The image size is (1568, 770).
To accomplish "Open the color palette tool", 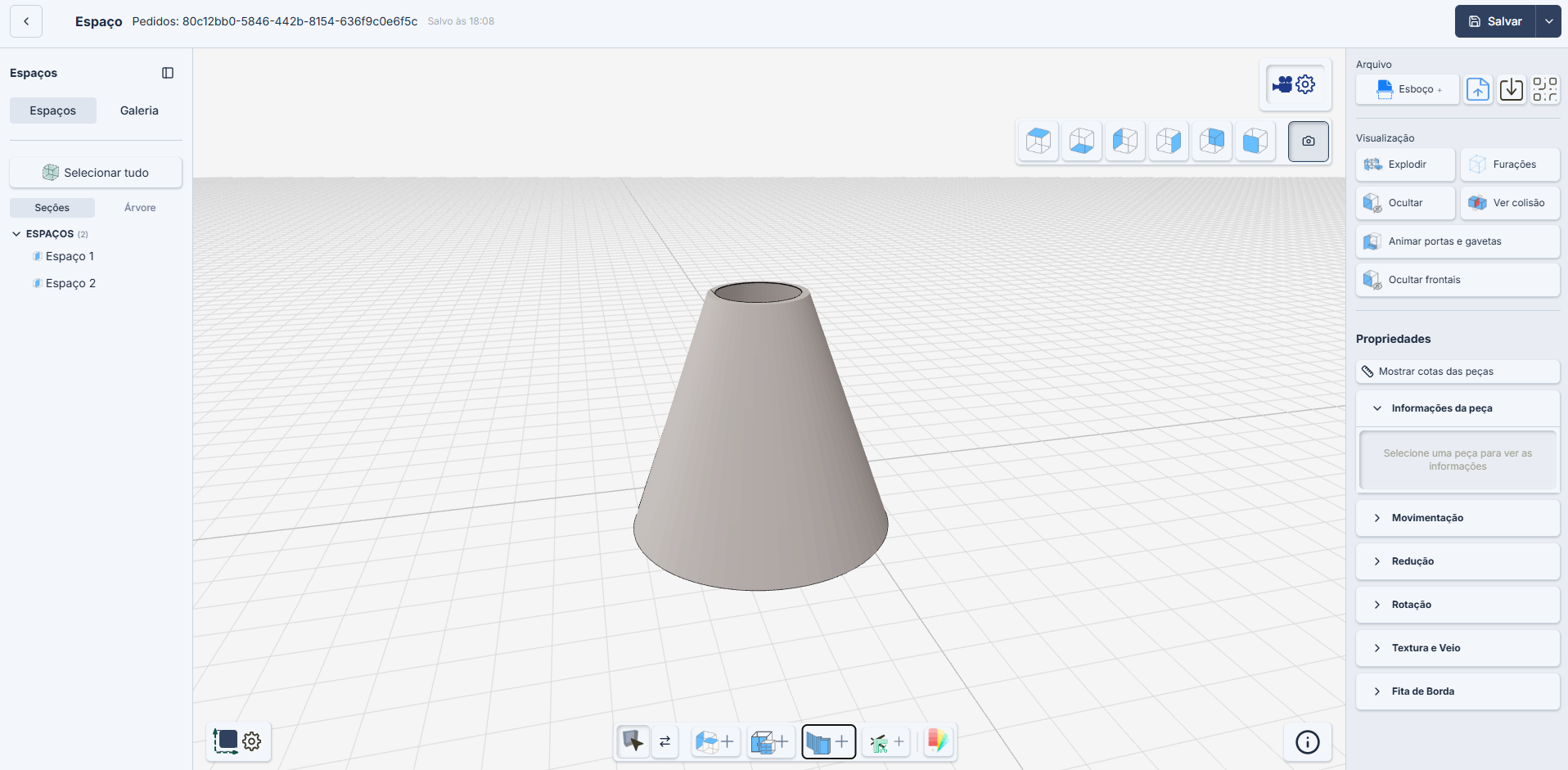I will (937, 741).
